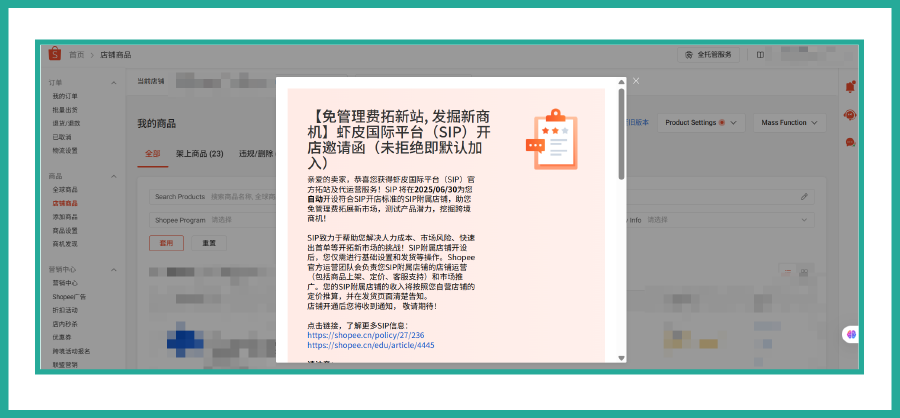The height and width of the screenshot is (418, 900).
Task: Click the dialog scrollbar down arrow
Action: pos(622,358)
